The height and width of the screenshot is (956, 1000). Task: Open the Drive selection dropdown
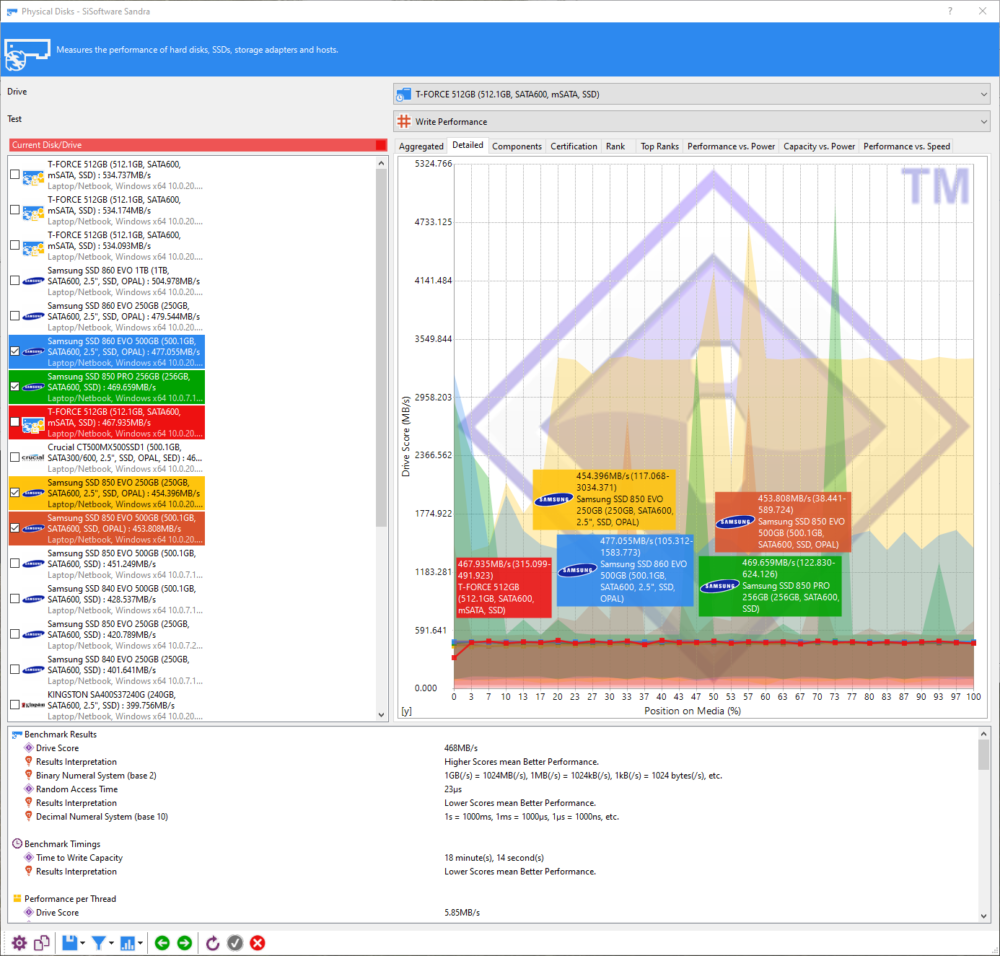[x=693, y=94]
